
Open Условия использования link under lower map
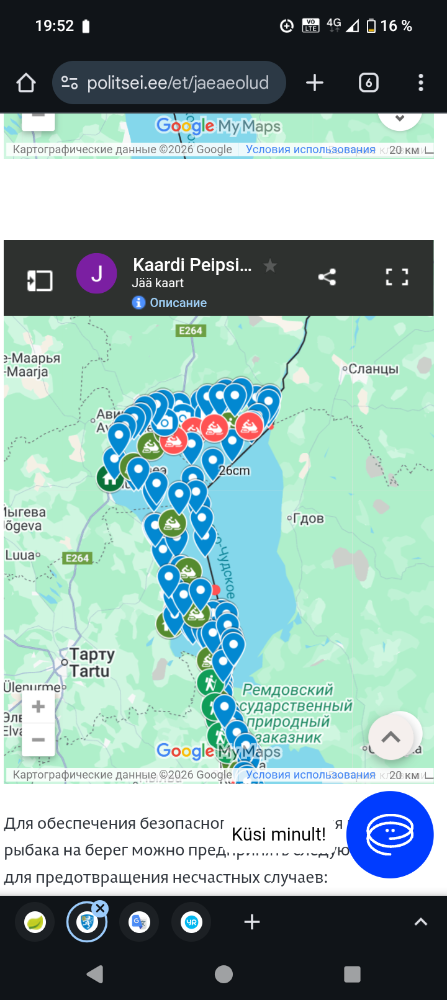click(311, 775)
